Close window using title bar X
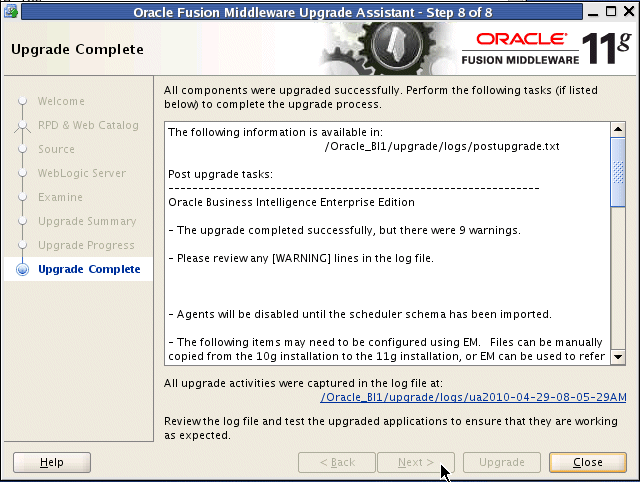640x482 pixels. click(x=629, y=11)
